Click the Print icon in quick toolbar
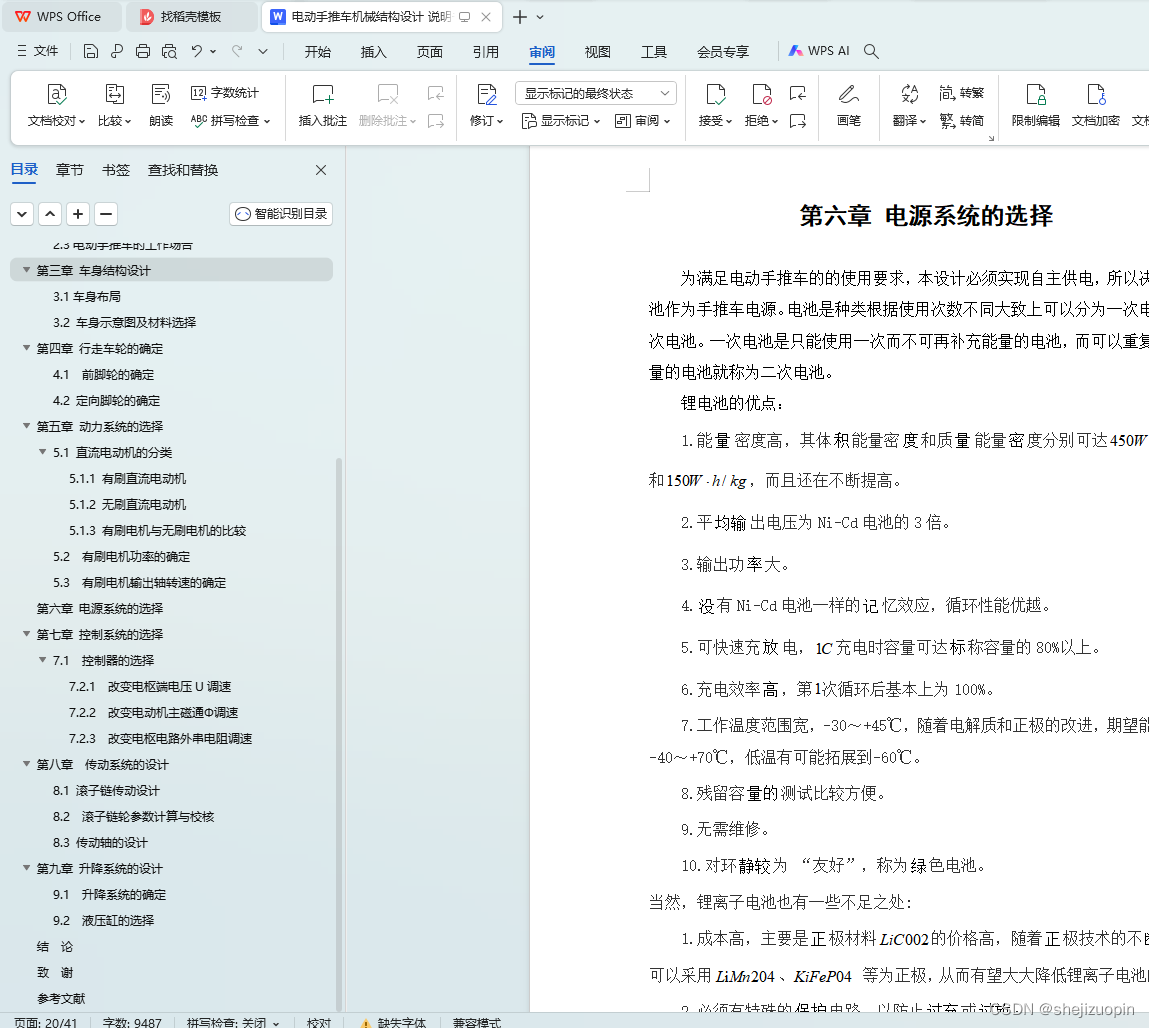The height and width of the screenshot is (1028, 1149). pos(143,51)
